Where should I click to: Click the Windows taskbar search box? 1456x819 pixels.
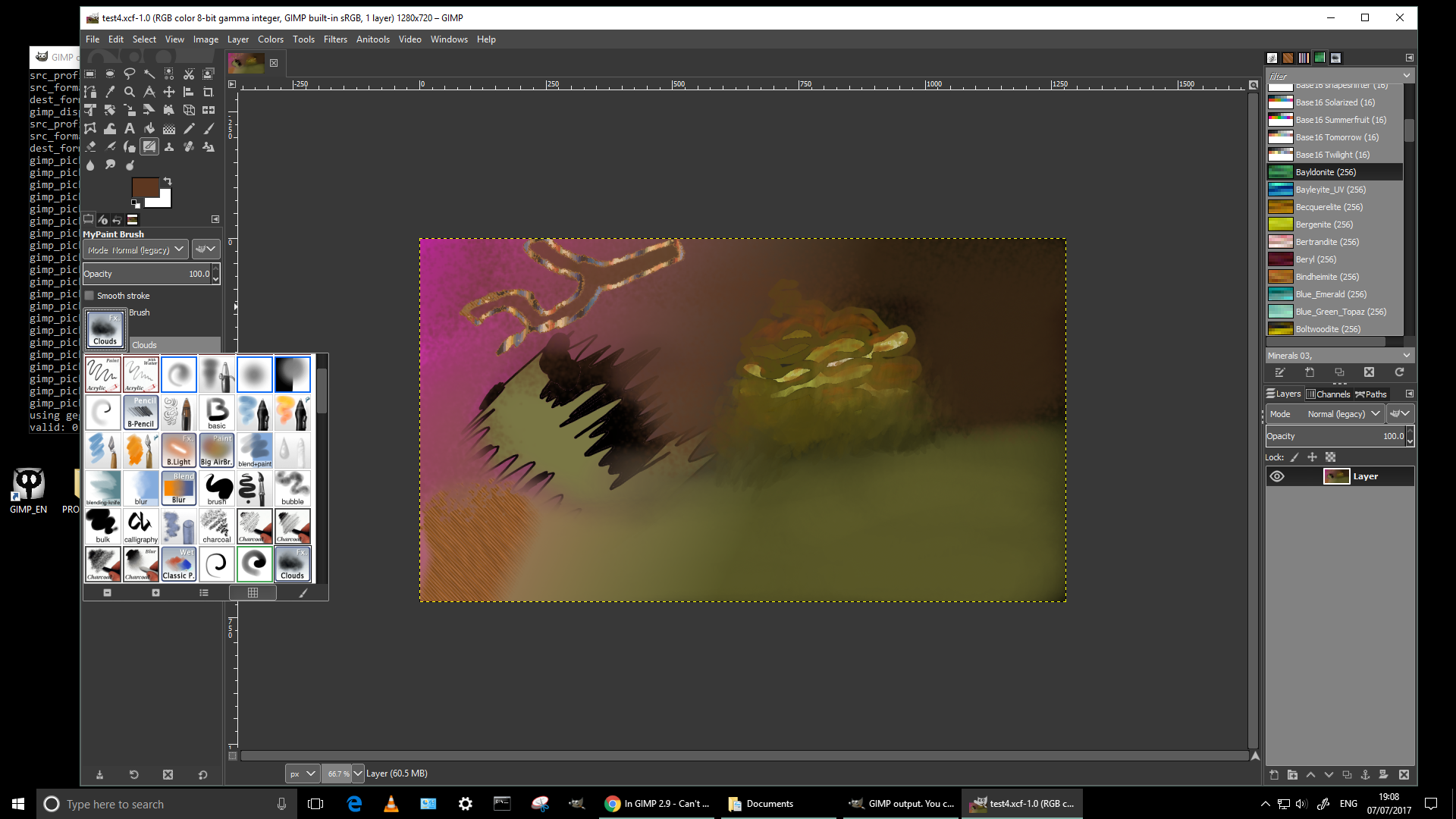click(165, 804)
